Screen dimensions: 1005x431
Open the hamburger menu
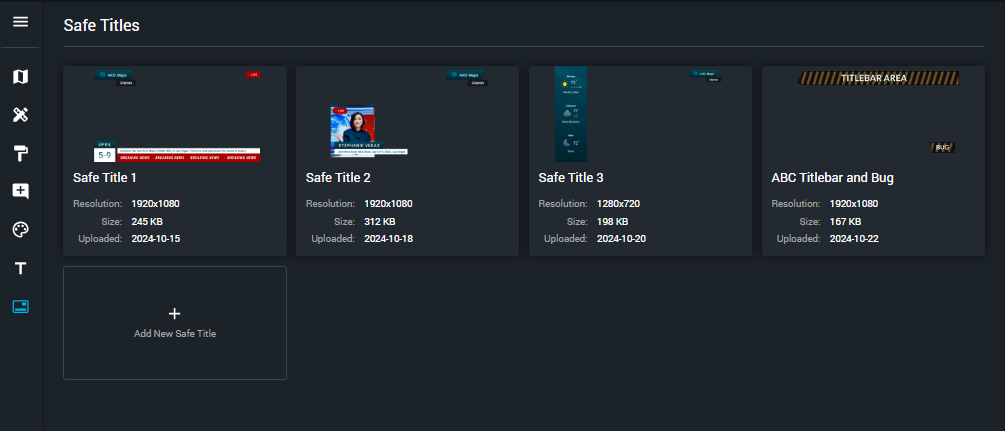click(x=20, y=22)
